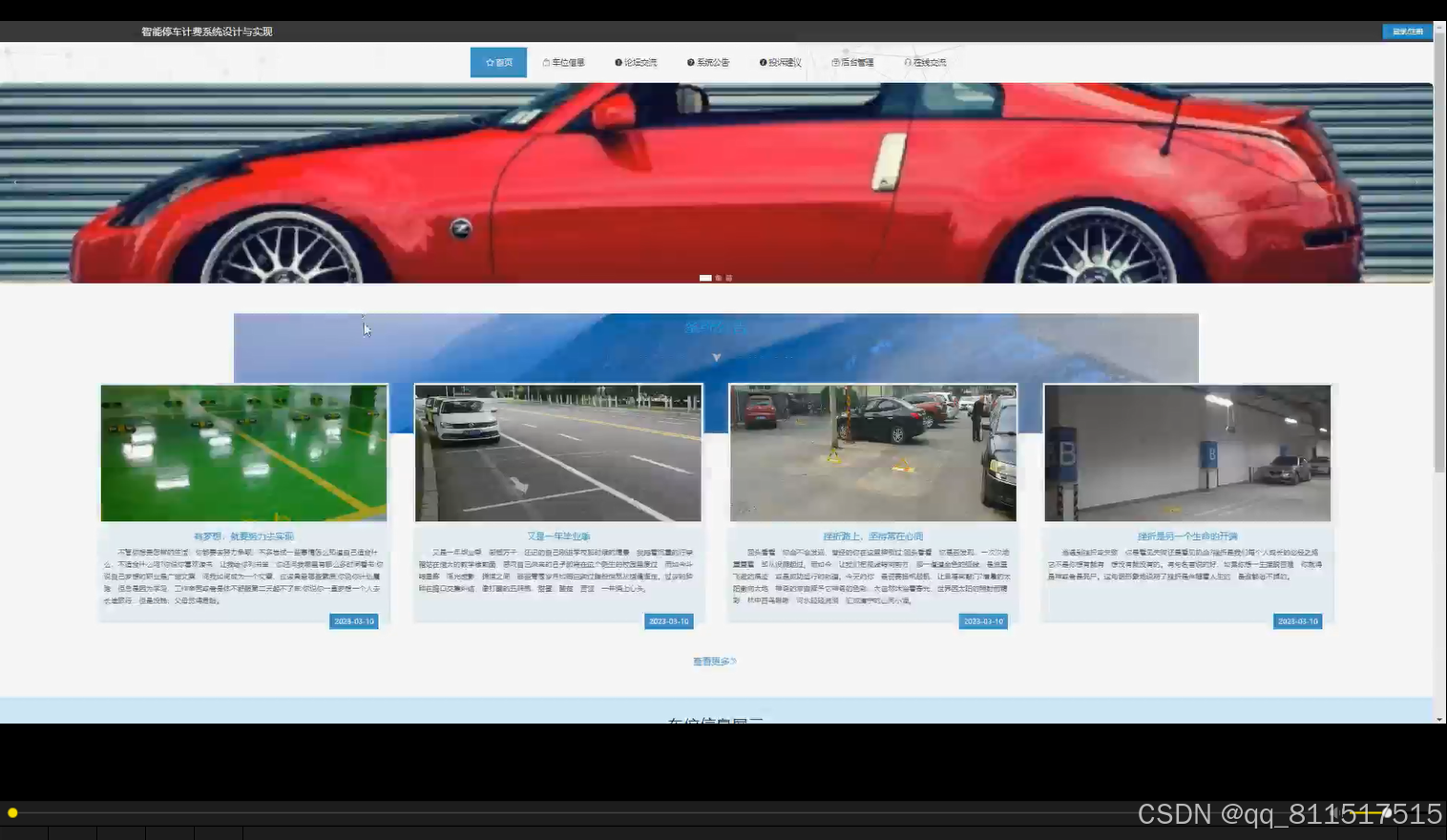
Task: Open the outdoor parking lot thumbnail
Action: point(873,453)
